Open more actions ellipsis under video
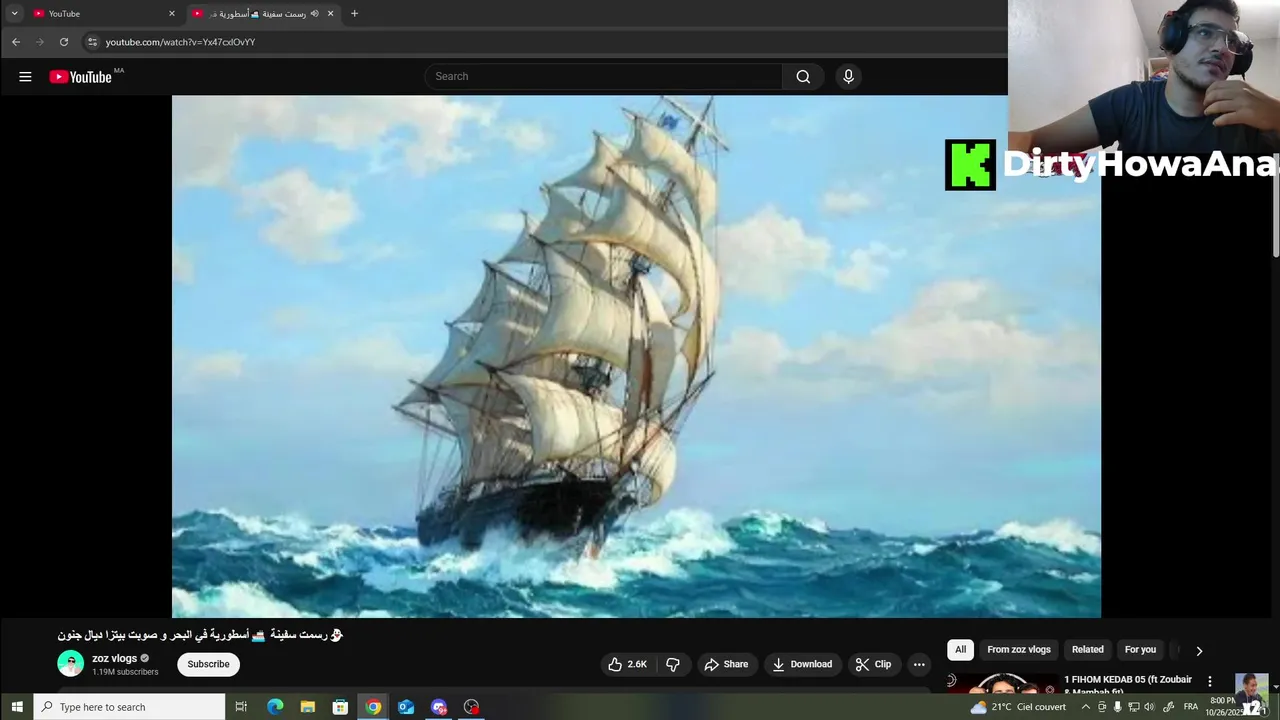 click(x=919, y=664)
